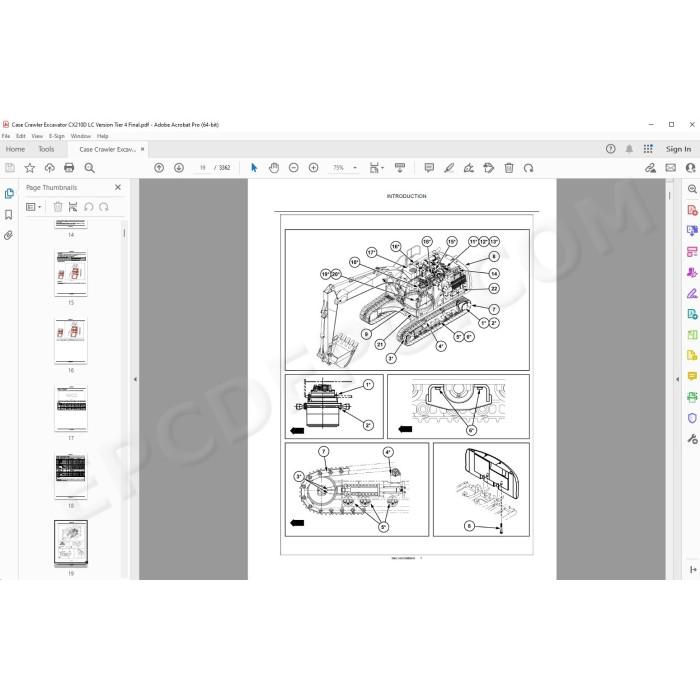Screen dimensions: 700x700
Task: Collapse the left navigation pane arrow
Action: point(135,379)
